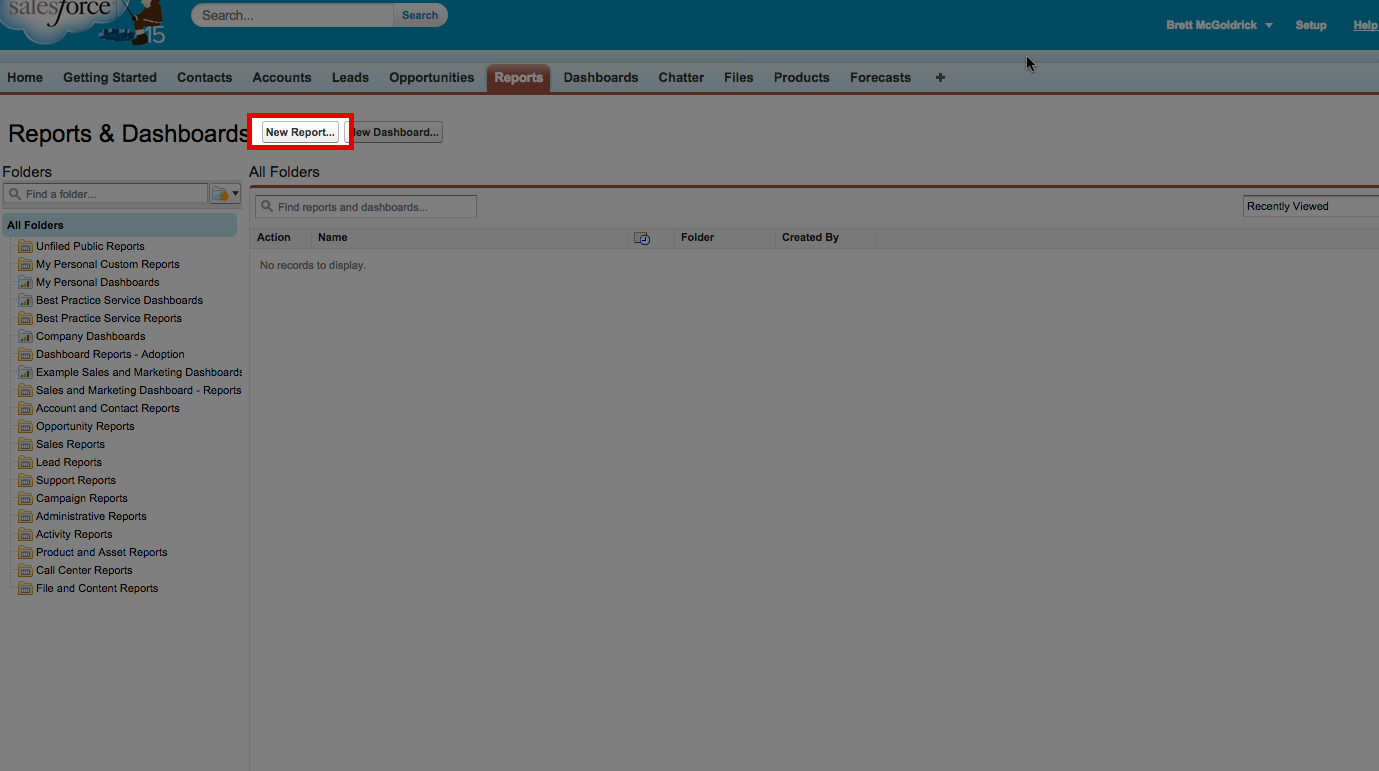Open the Forecasts tab
Image resolution: width=1379 pixels, height=771 pixels.
[880, 77]
